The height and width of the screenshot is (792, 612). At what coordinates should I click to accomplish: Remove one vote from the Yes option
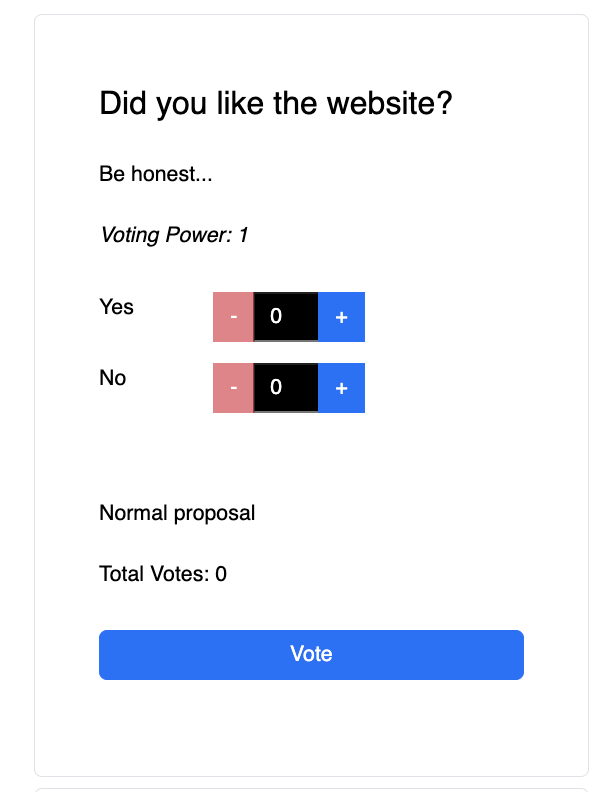click(233, 317)
